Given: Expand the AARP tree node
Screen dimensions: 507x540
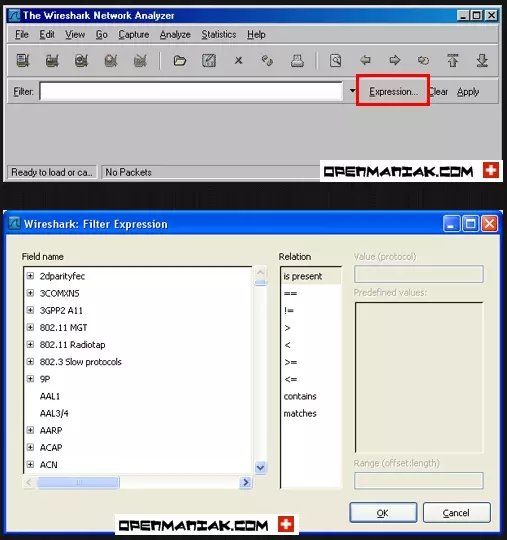Looking at the screenshot, I should pyautogui.click(x=30, y=430).
